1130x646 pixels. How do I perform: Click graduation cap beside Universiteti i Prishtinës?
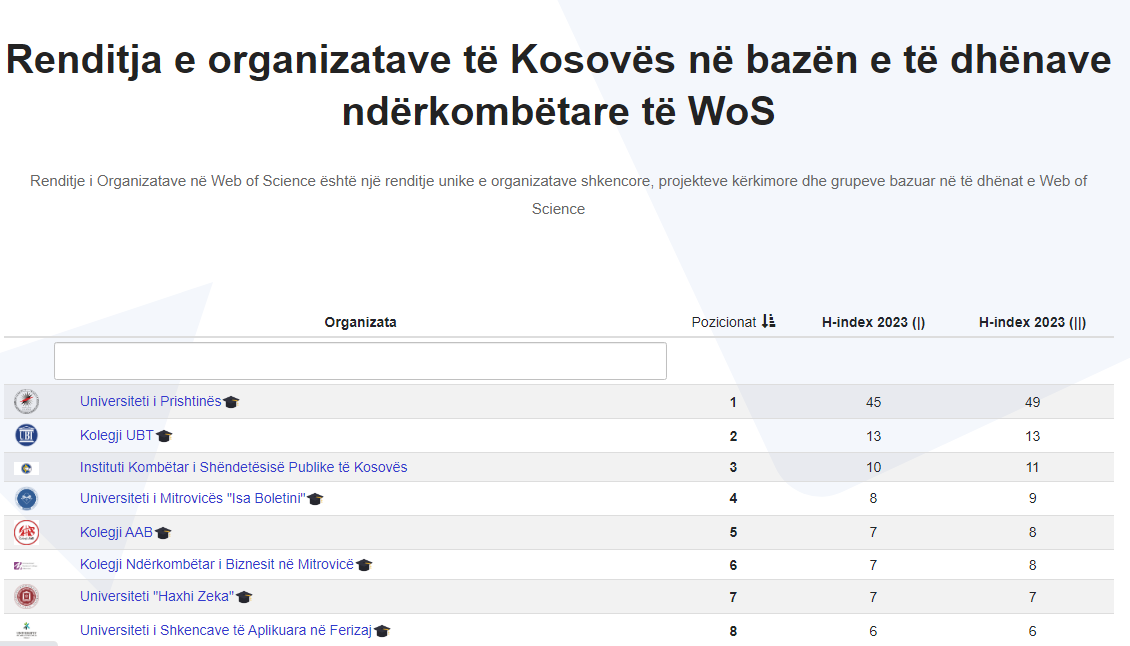coord(231,402)
